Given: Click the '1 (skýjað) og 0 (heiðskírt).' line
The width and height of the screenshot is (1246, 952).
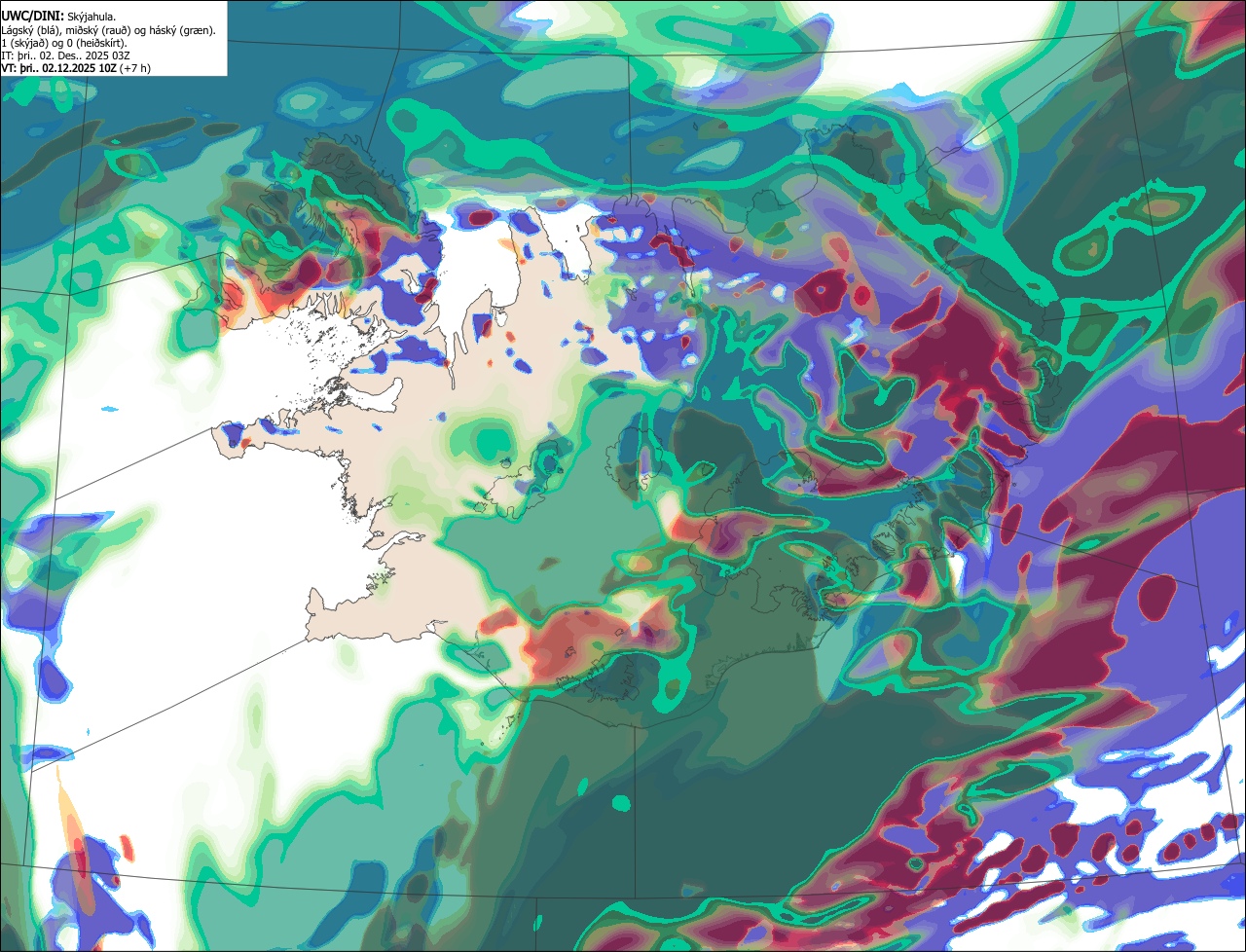Looking at the screenshot, I should coord(63,43).
